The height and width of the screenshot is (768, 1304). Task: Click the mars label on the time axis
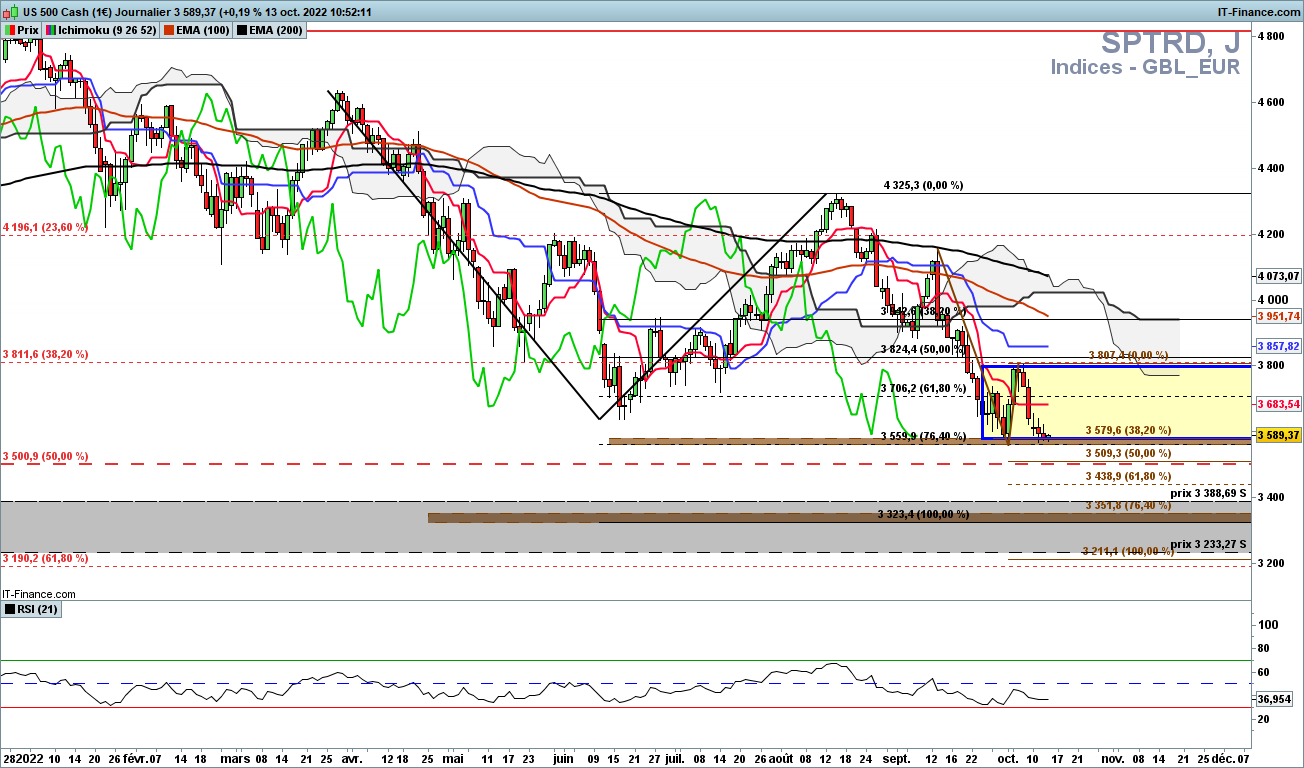coord(234,759)
